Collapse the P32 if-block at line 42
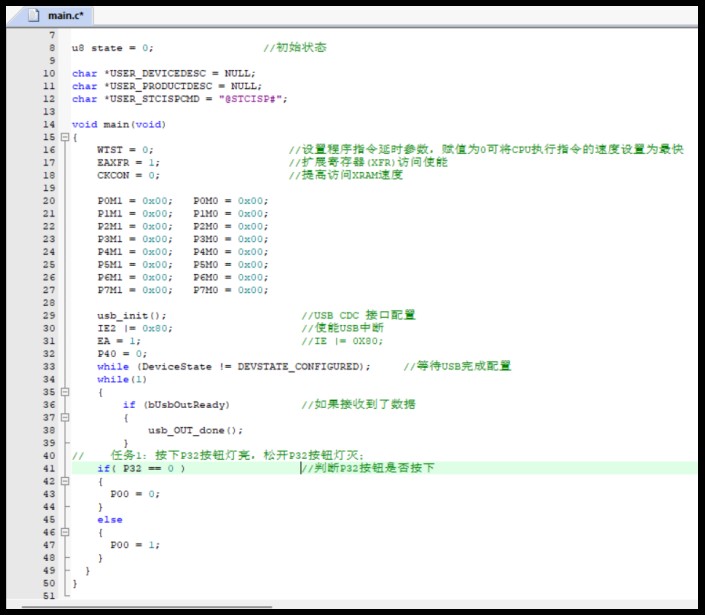The width and height of the screenshot is (705, 615). (65, 481)
